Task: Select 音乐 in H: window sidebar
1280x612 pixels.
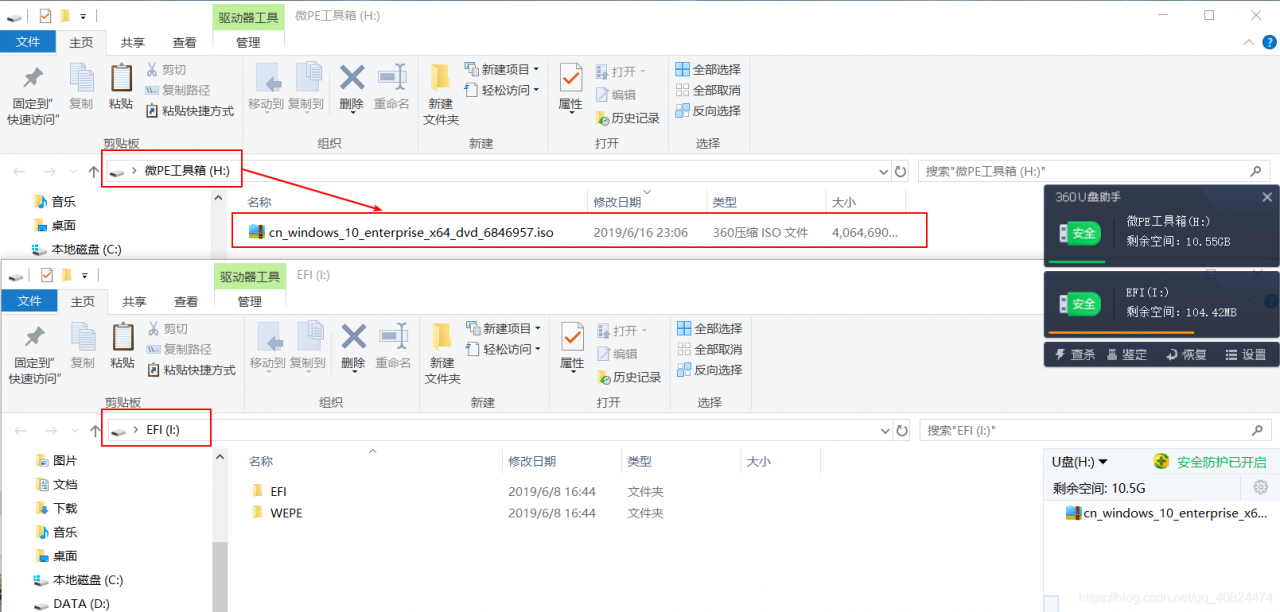Action: (x=55, y=201)
